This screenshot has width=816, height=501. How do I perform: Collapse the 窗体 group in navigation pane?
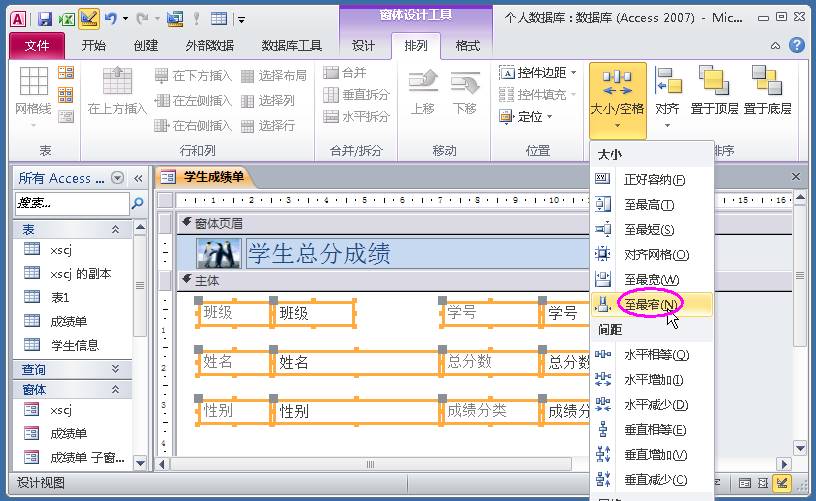click(x=116, y=389)
